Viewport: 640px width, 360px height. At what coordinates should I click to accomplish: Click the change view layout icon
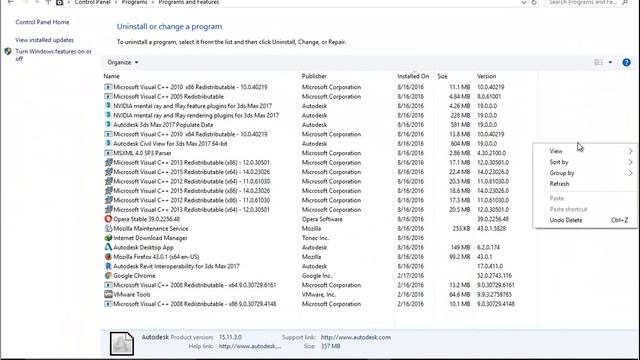[x=598, y=62]
